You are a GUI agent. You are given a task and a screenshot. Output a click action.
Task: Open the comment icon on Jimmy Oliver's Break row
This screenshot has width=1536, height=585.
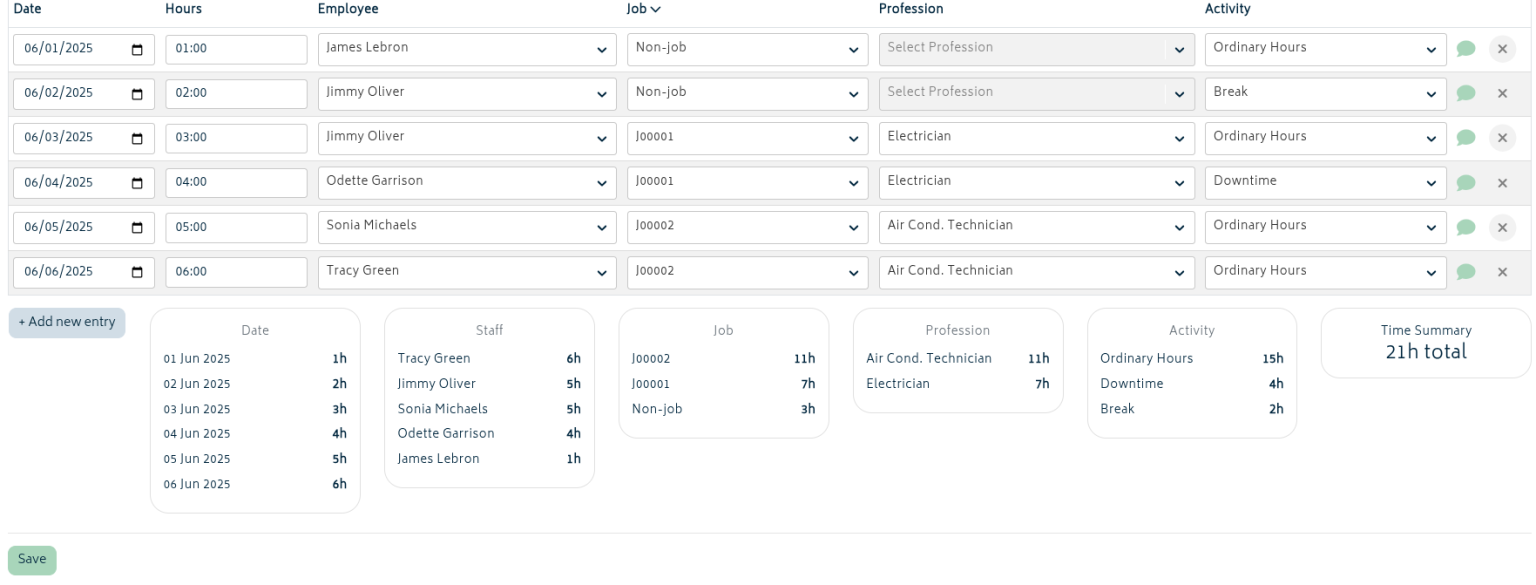[x=1466, y=93]
